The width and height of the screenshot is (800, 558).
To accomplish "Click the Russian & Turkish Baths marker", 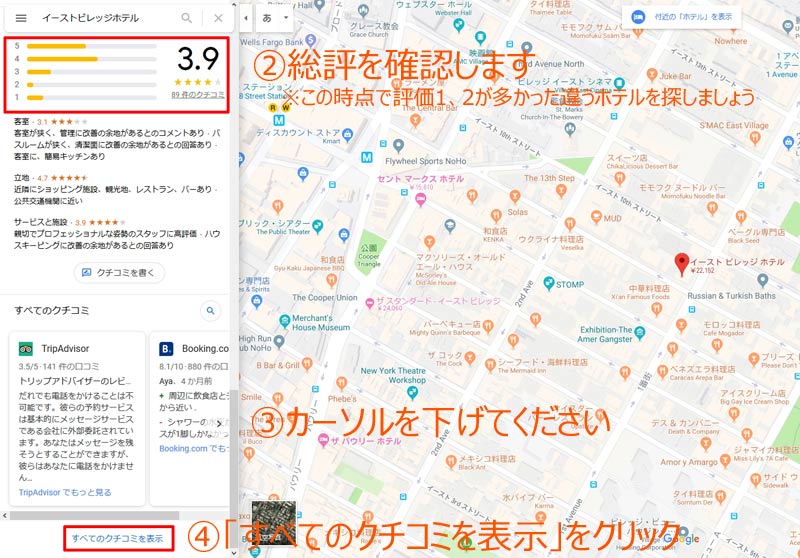I will (x=763, y=280).
